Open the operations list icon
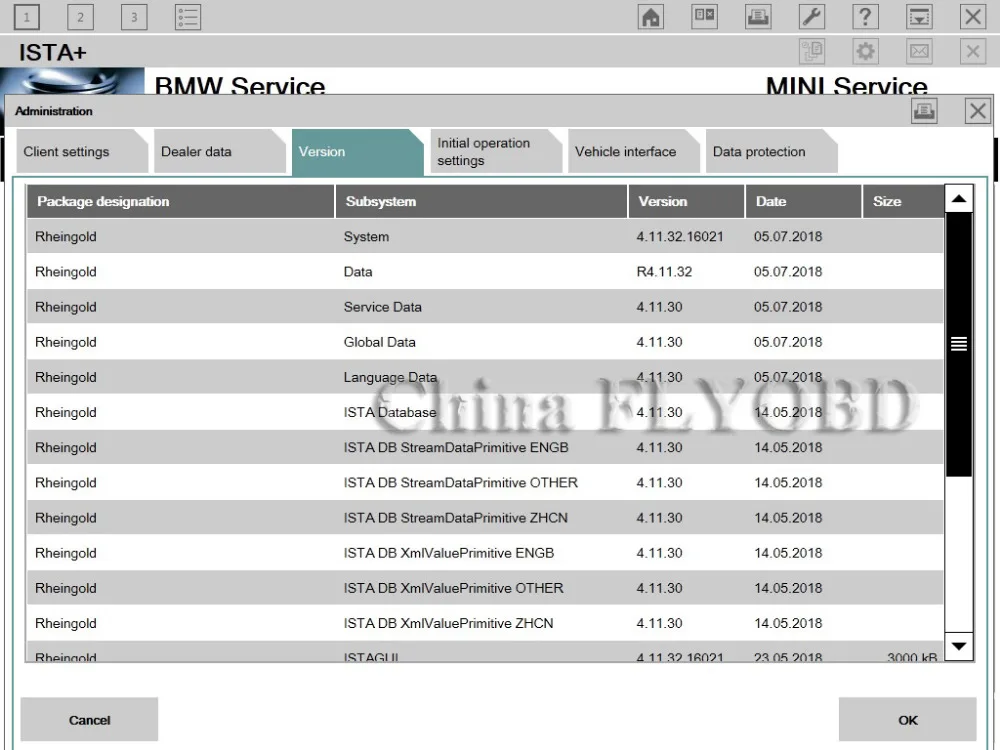 (x=188, y=17)
